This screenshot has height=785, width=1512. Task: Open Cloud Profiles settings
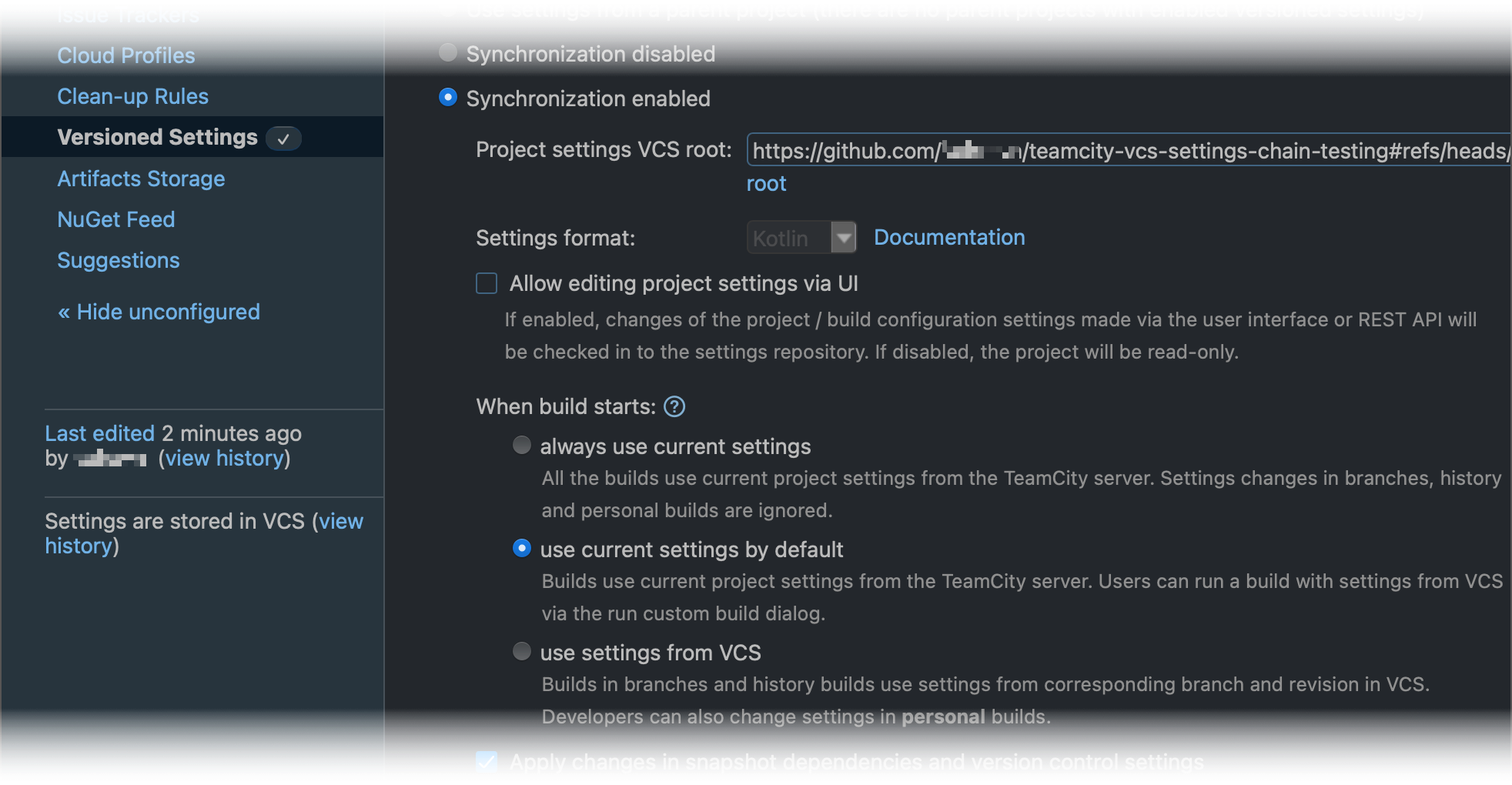[x=125, y=55]
